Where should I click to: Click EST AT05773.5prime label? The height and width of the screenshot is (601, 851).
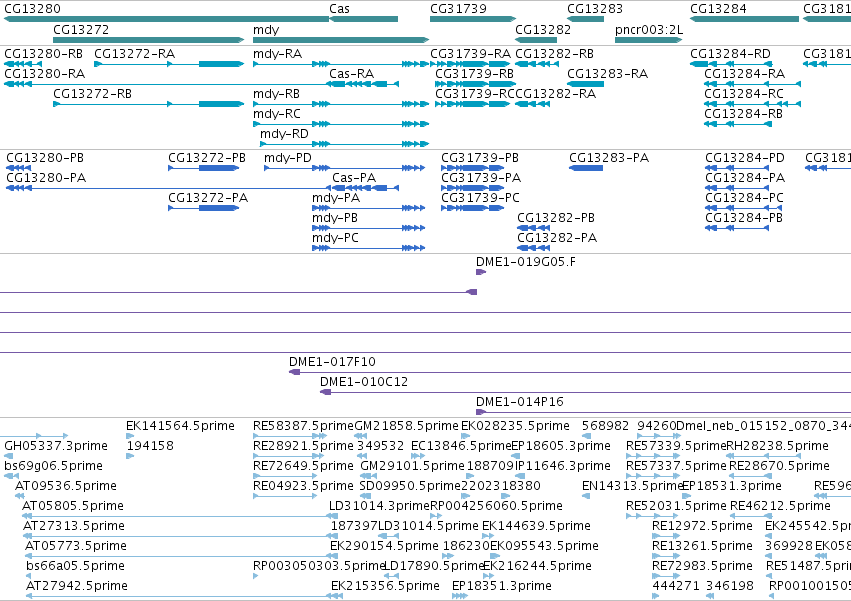pos(76,546)
